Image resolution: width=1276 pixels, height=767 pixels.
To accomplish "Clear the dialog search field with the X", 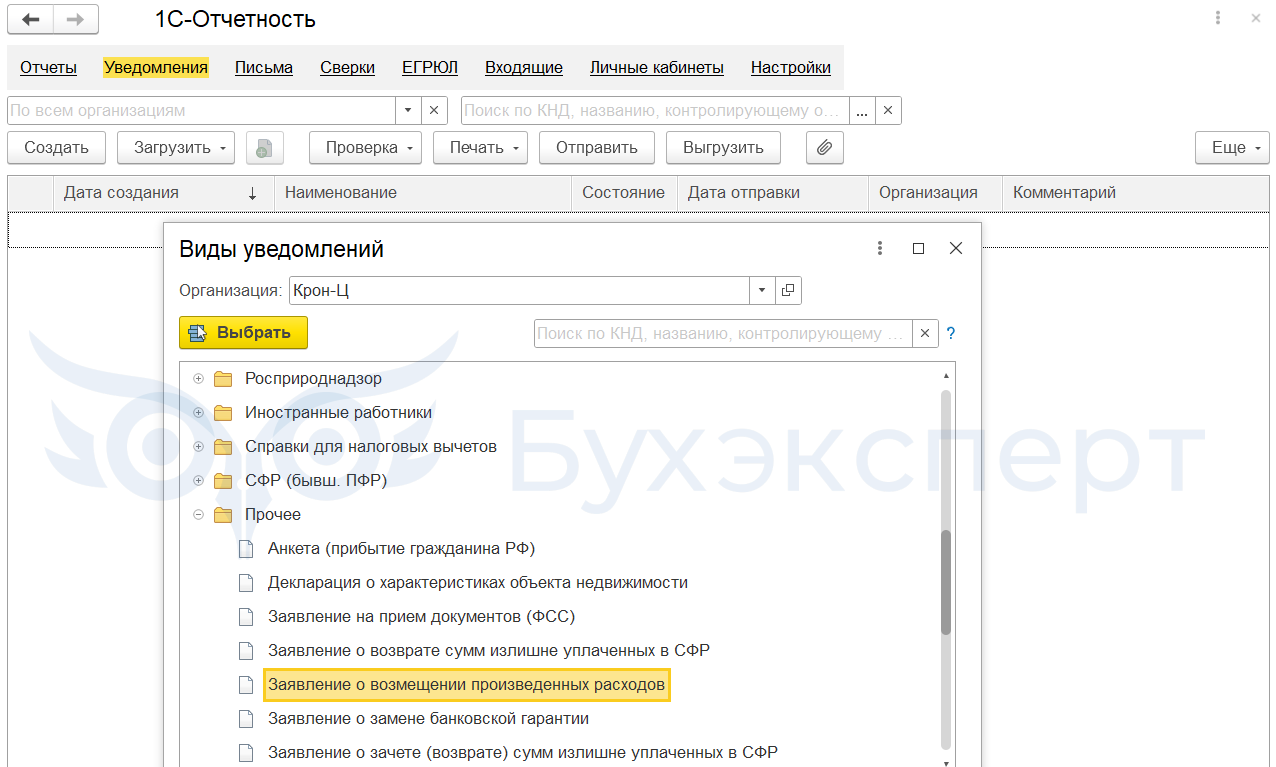I will (926, 334).
